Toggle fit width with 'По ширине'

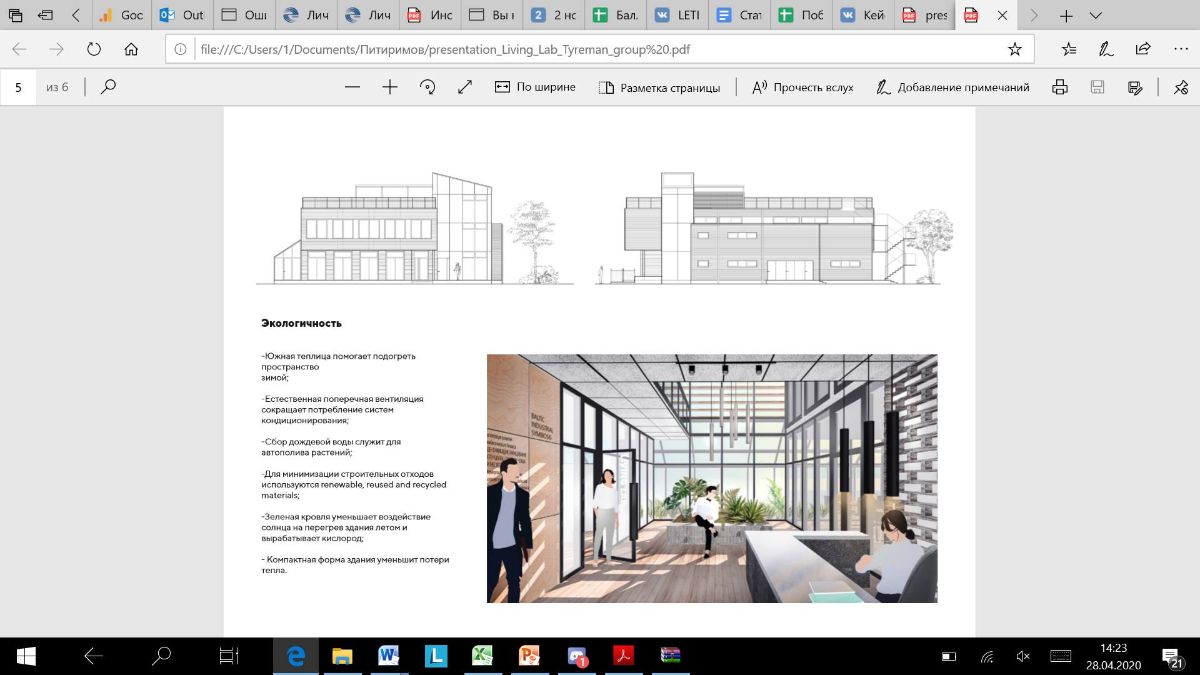pos(535,87)
